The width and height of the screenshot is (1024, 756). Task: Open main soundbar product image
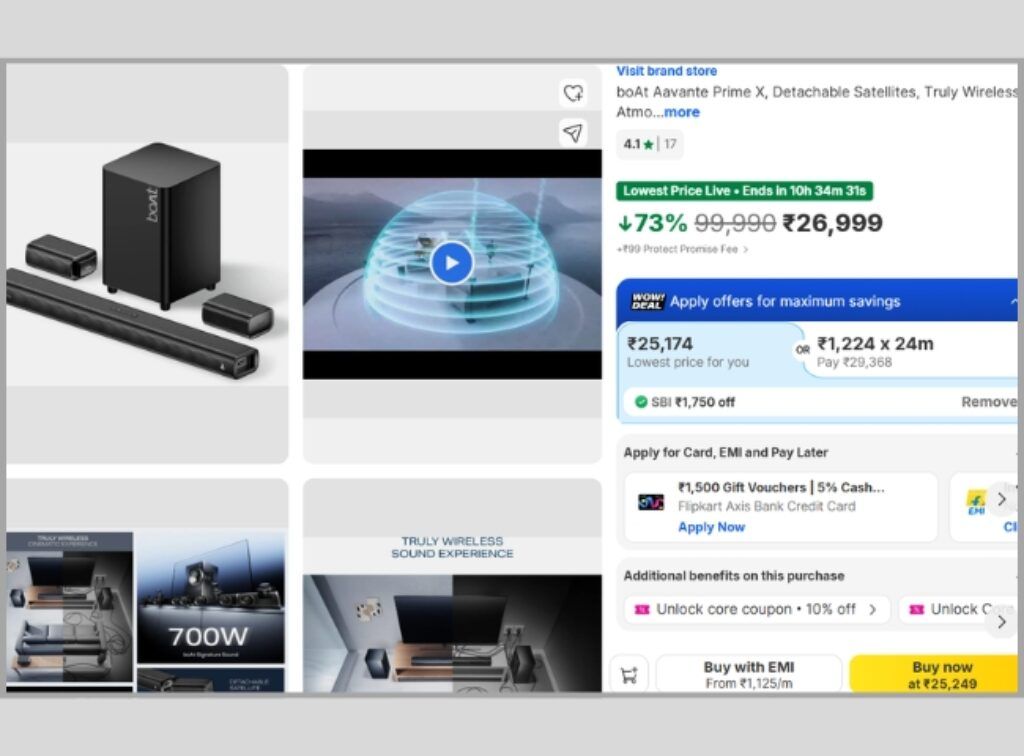147,264
